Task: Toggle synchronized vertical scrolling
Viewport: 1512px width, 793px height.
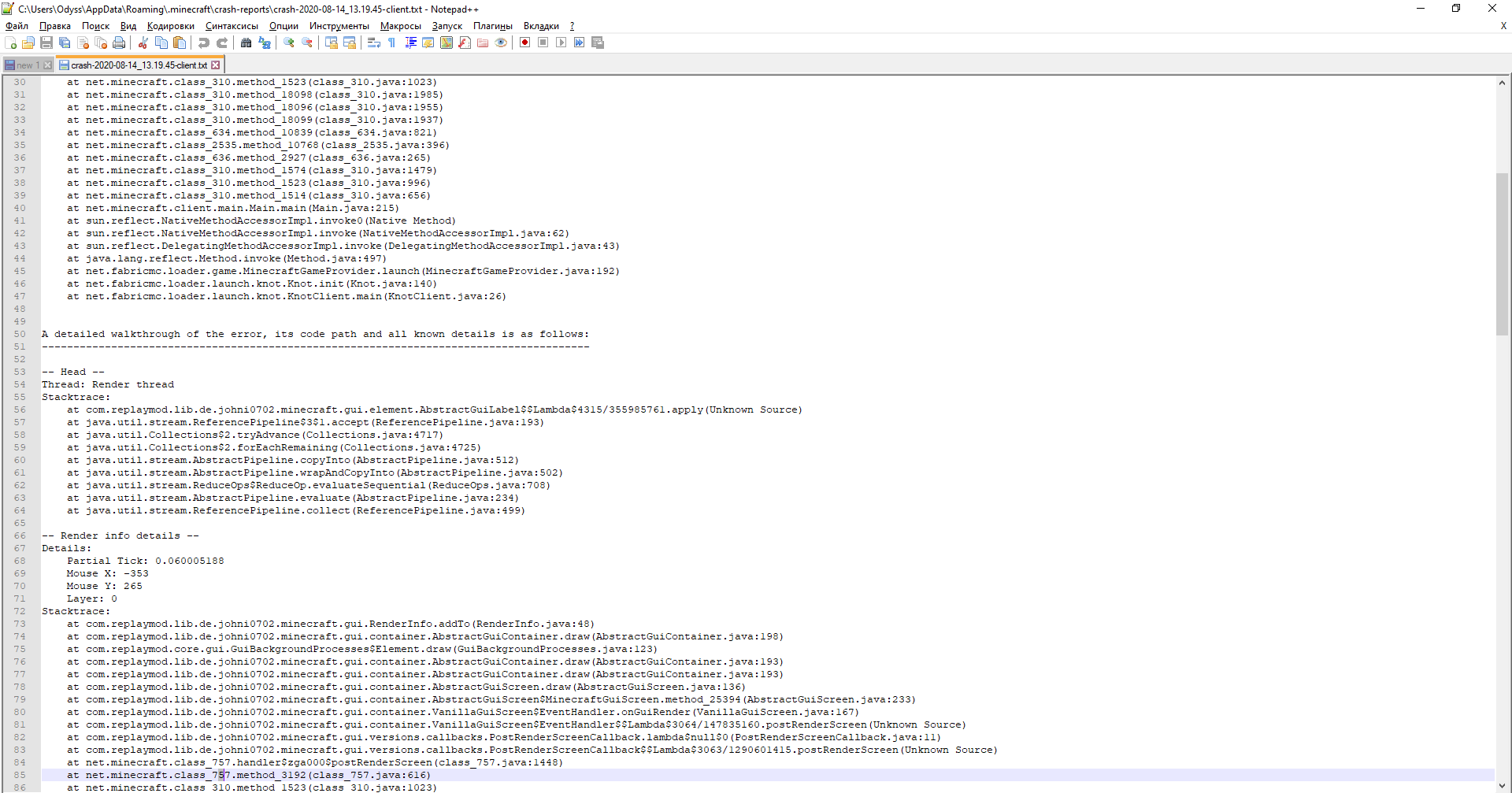Action: click(x=332, y=43)
